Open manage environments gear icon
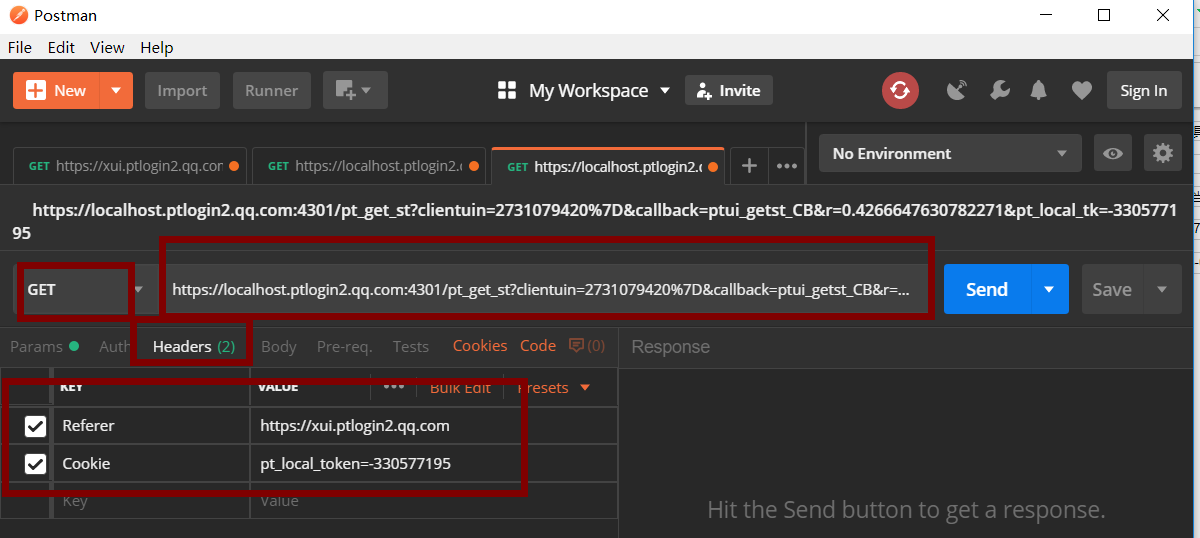This screenshot has height=538, width=1200. click(1162, 153)
